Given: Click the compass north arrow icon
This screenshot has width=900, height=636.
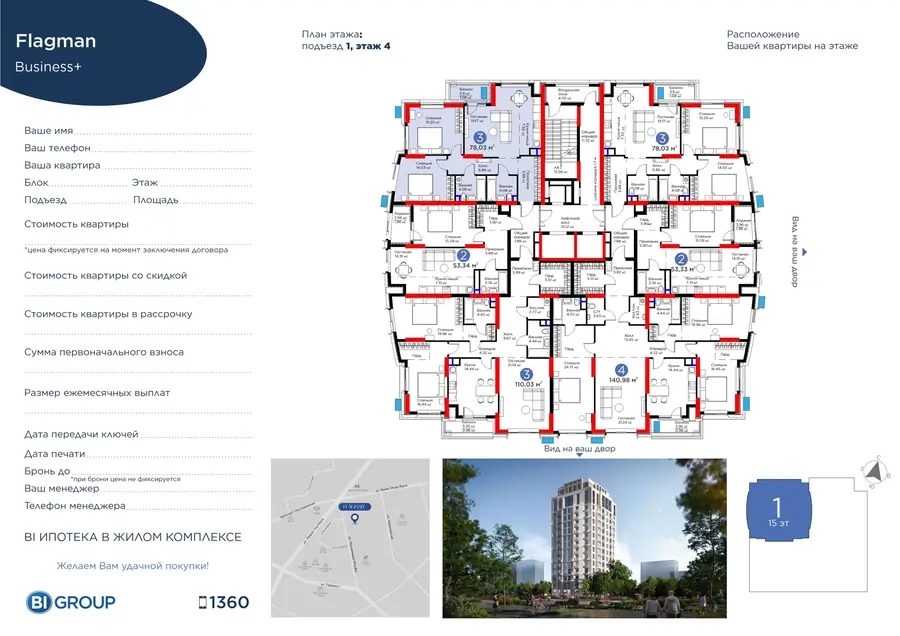Looking at the screenshot, I should point(875,472).
